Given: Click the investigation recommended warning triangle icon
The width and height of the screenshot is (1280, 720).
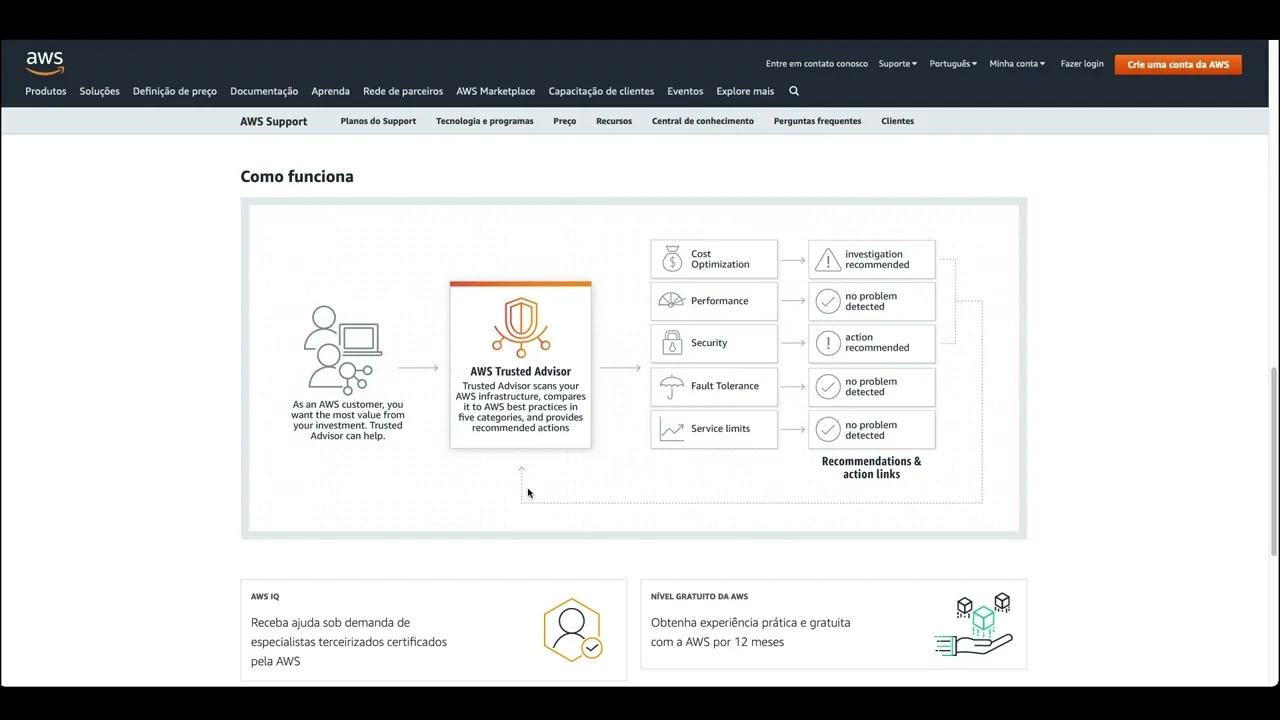Looking at the screenshot, I should click(828, 260).
